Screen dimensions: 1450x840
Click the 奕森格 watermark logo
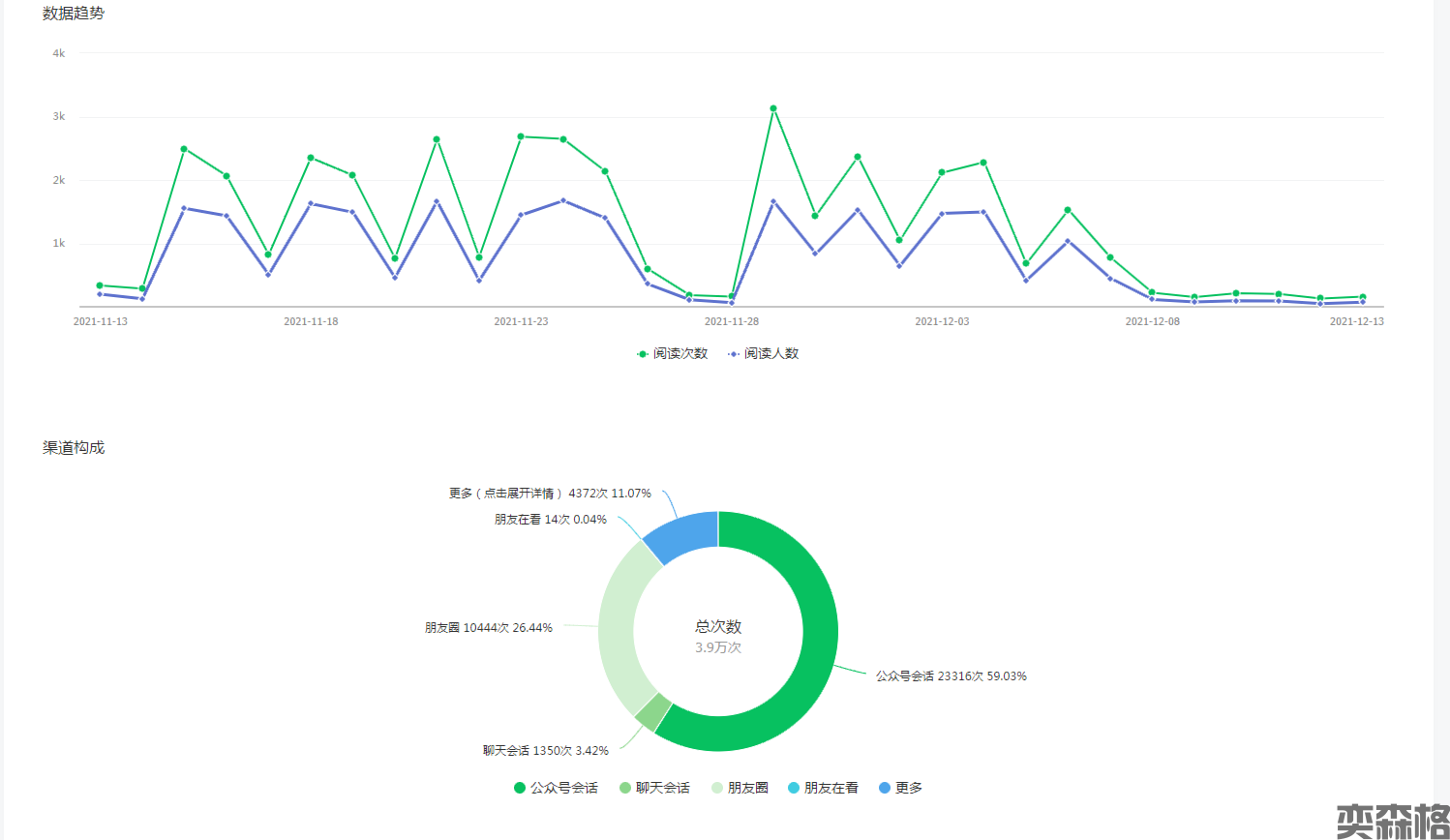click(1392, 821)
